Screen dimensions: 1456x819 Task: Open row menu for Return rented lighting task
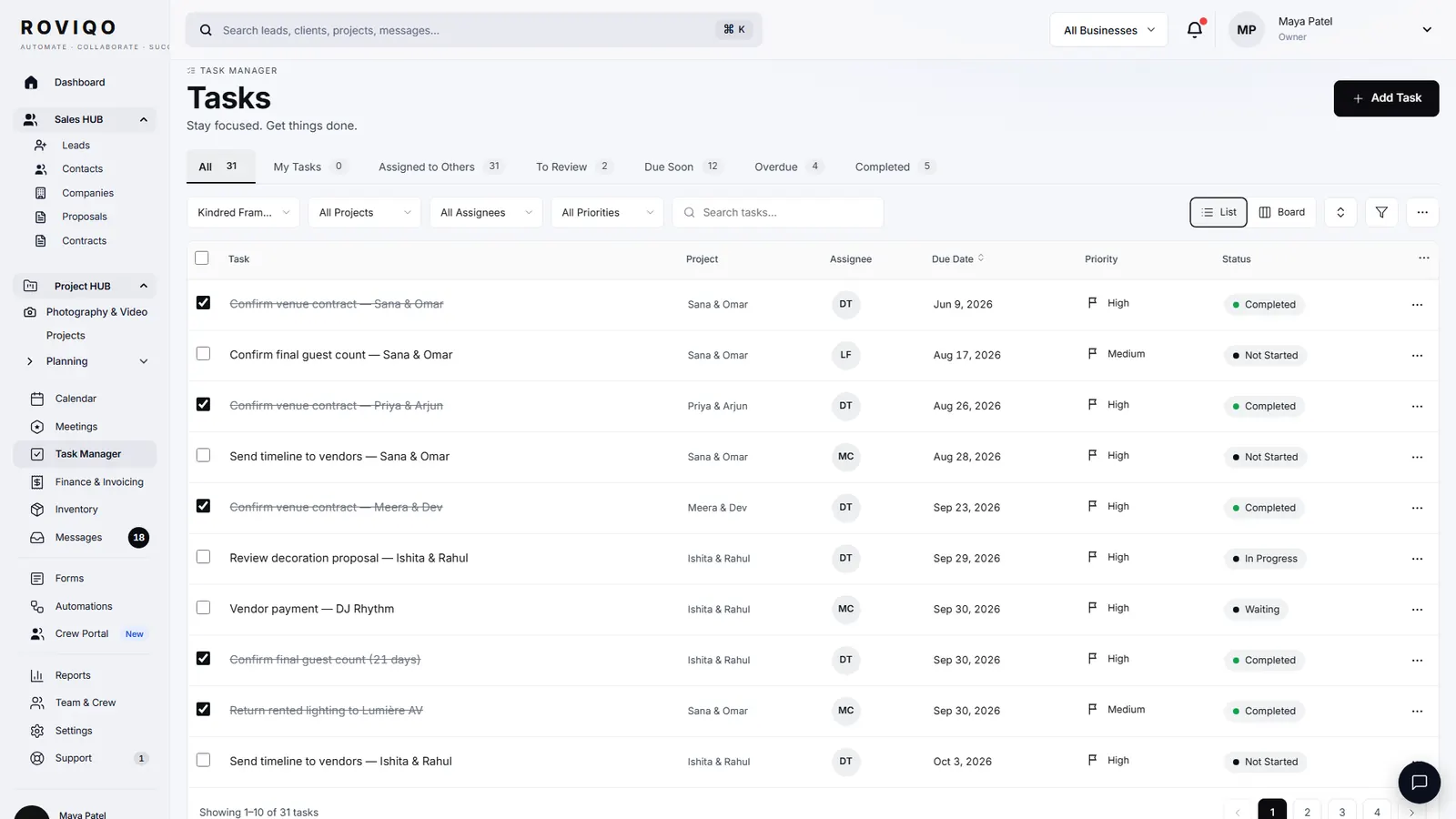tap(1417, 712)
